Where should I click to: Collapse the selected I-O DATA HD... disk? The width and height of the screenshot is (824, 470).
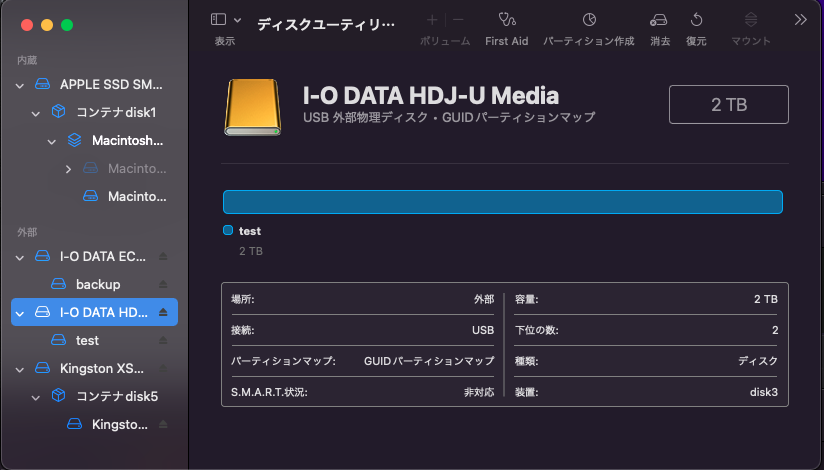[x=20, y=313]
